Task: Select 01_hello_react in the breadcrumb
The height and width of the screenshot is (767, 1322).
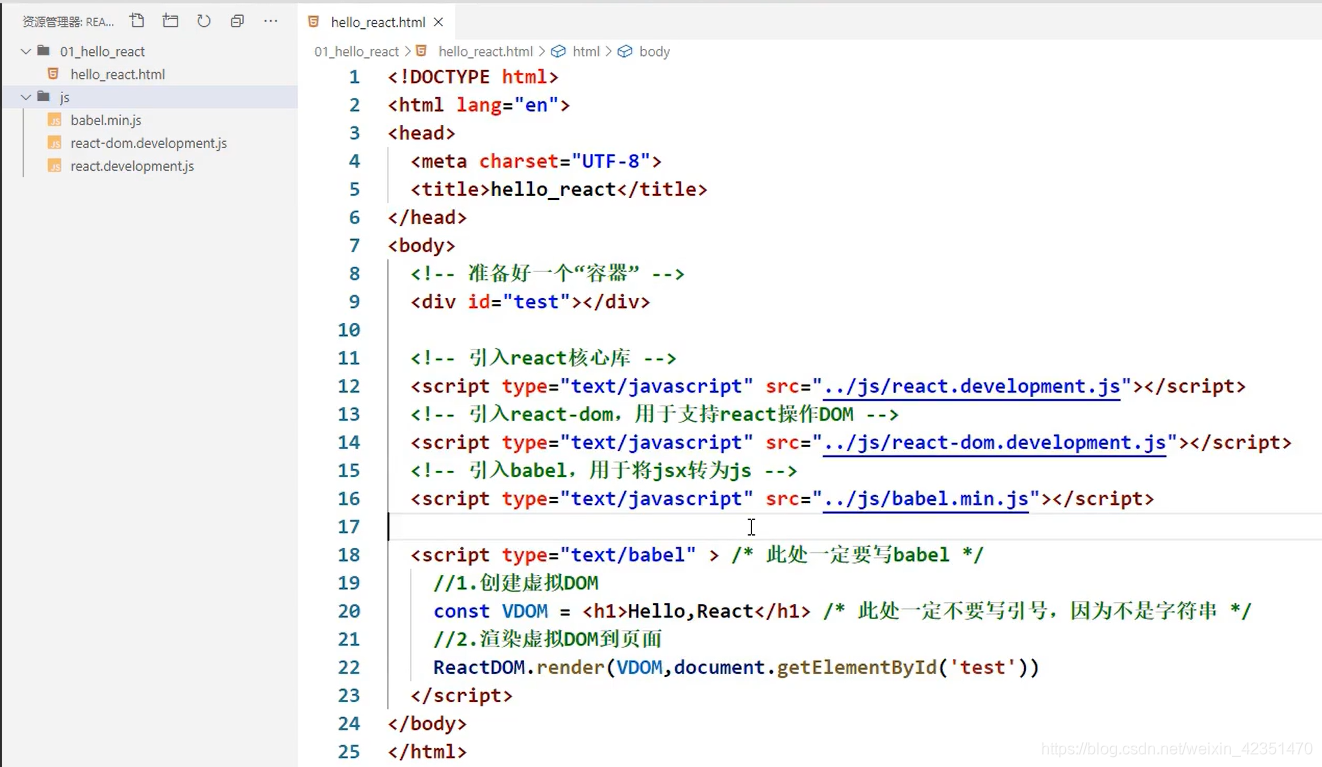Action: click(x=357, y=51)
